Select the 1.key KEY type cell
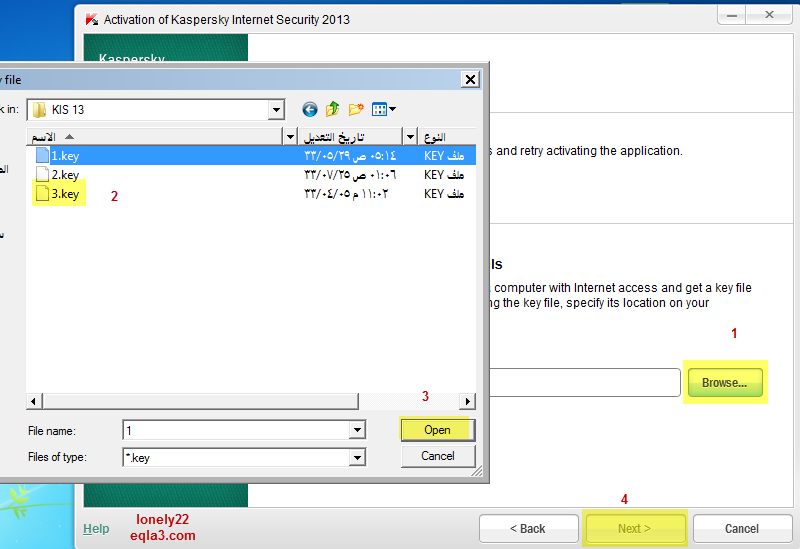Screen dimensions: 800x549 click(444, 156)
